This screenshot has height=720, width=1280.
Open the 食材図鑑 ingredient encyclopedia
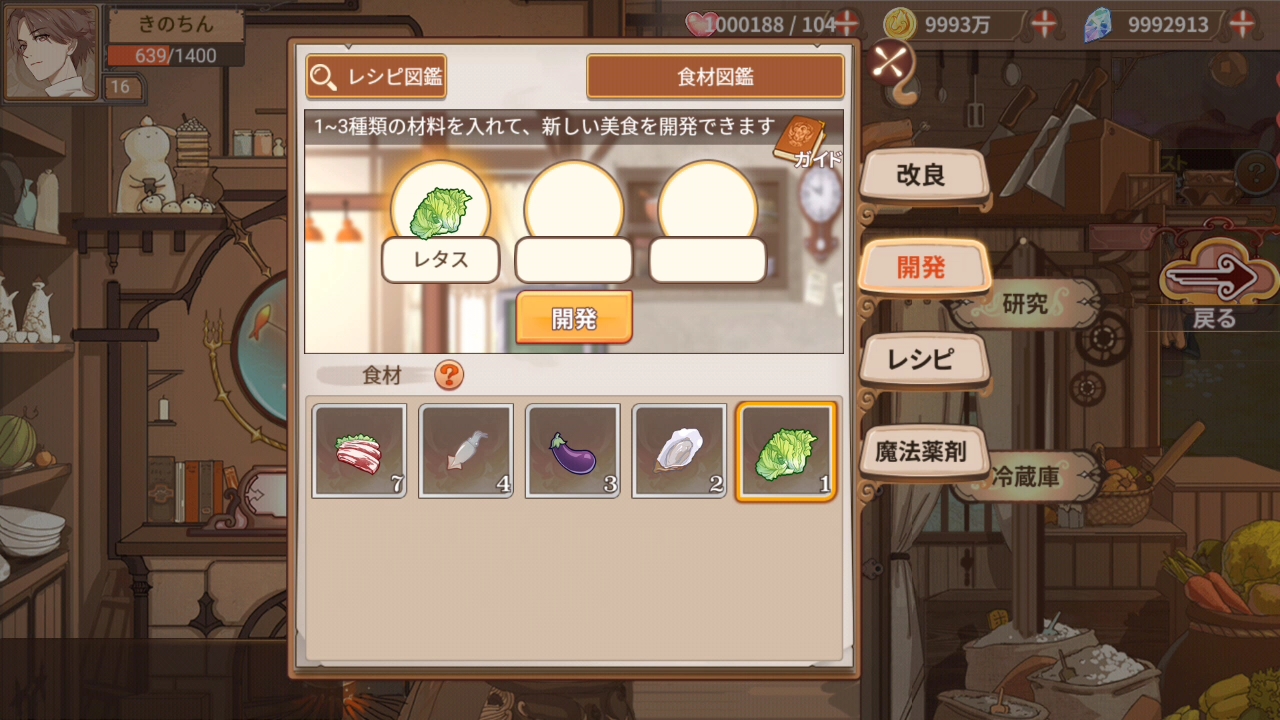coord(715,77)
